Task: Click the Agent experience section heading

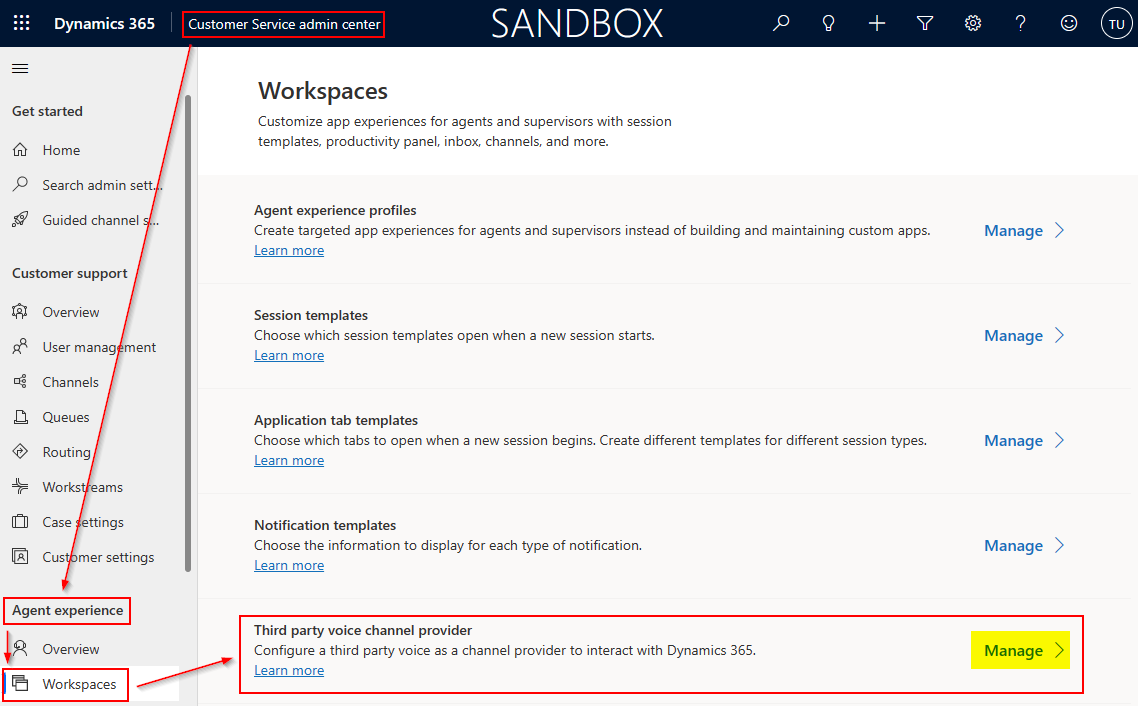Action: [x=67, y=610]
